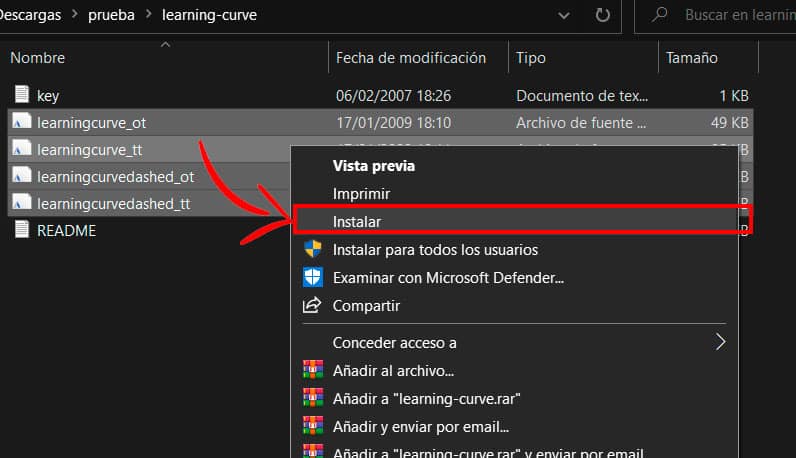796x458 pixels.
Task: Click the refresh icon in address bar
Action: [x=602, y=16]
